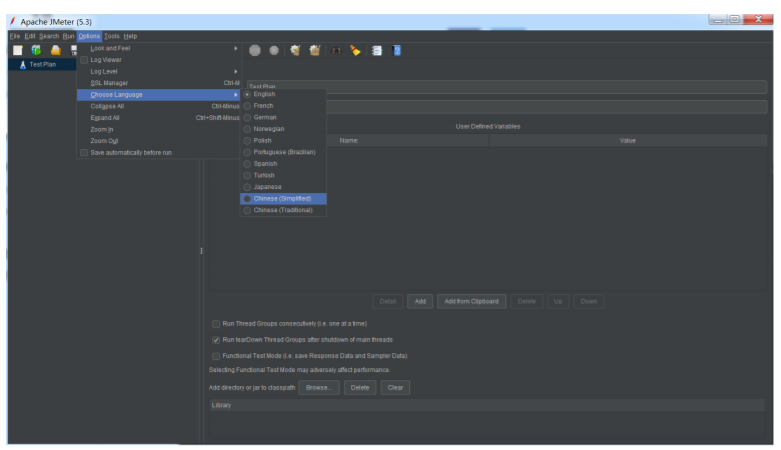Image resolution: width=781 pixels, height=450 pixels.
Task: Open the Help menu
Action: pyautogui.click(x=130, y=36)
